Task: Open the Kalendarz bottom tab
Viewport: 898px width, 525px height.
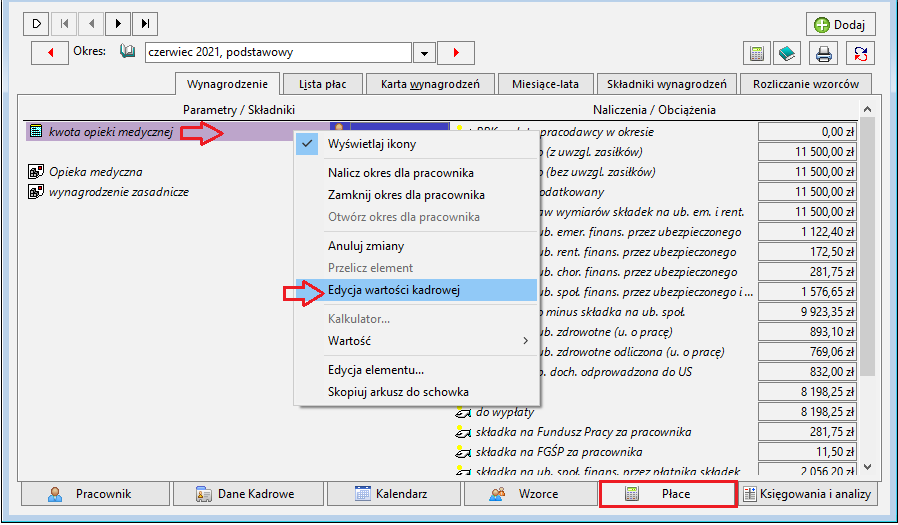Action: click(393, 494)
